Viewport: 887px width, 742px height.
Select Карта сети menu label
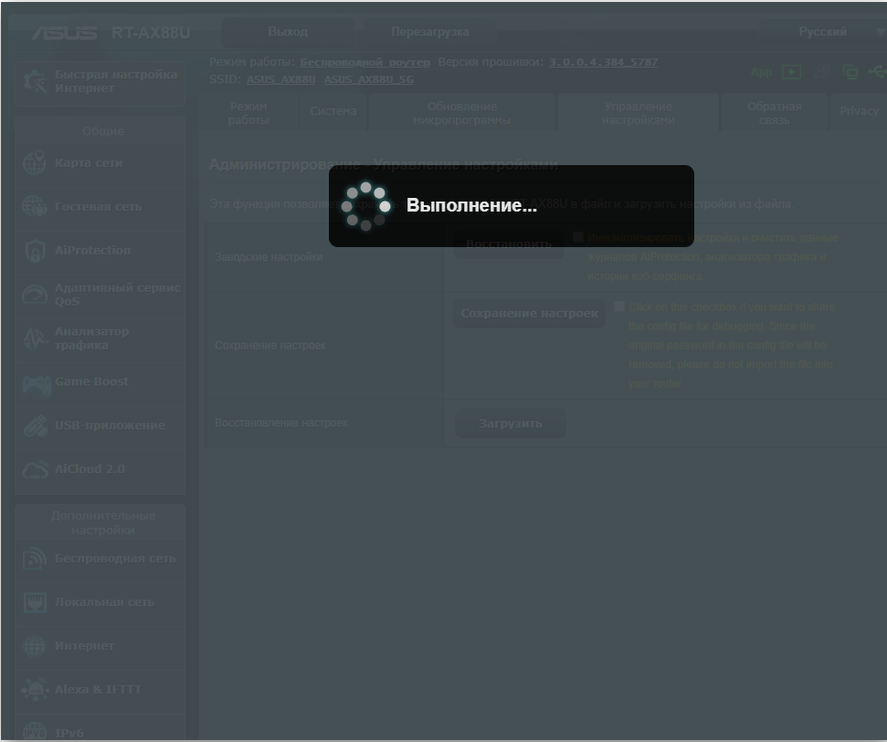coord(89,163)
